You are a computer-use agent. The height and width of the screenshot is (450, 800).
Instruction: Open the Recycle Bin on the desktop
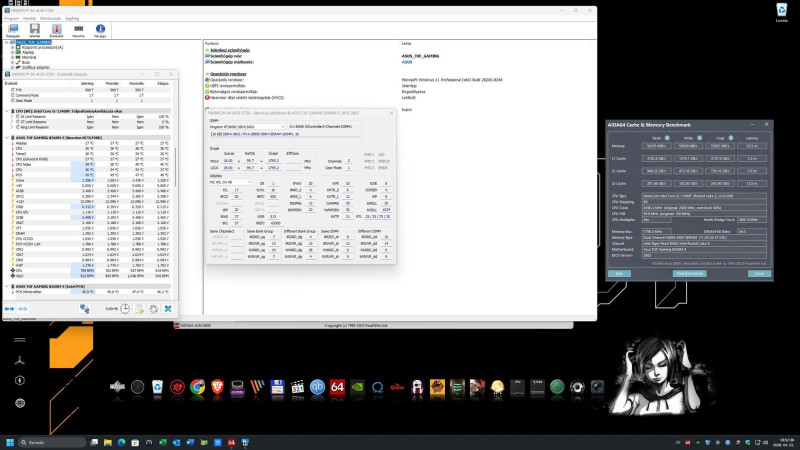point(782,12)
